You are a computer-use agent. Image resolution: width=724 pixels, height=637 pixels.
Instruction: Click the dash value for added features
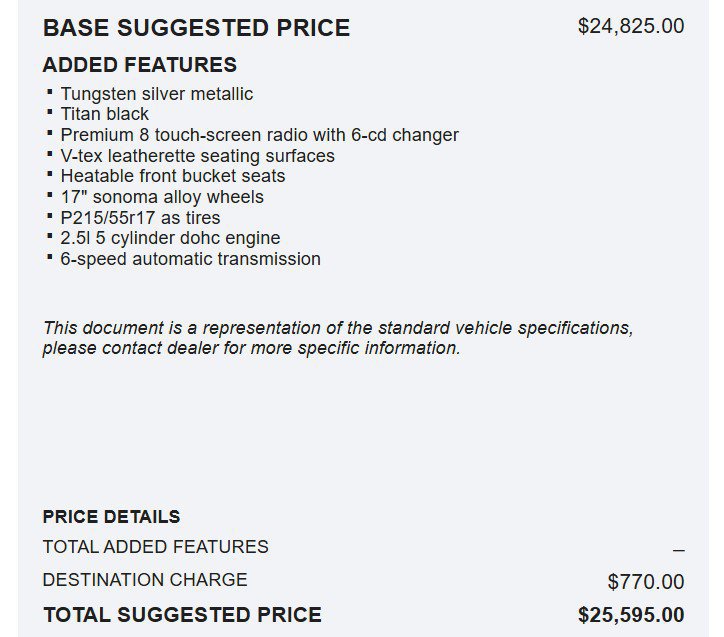678,550
